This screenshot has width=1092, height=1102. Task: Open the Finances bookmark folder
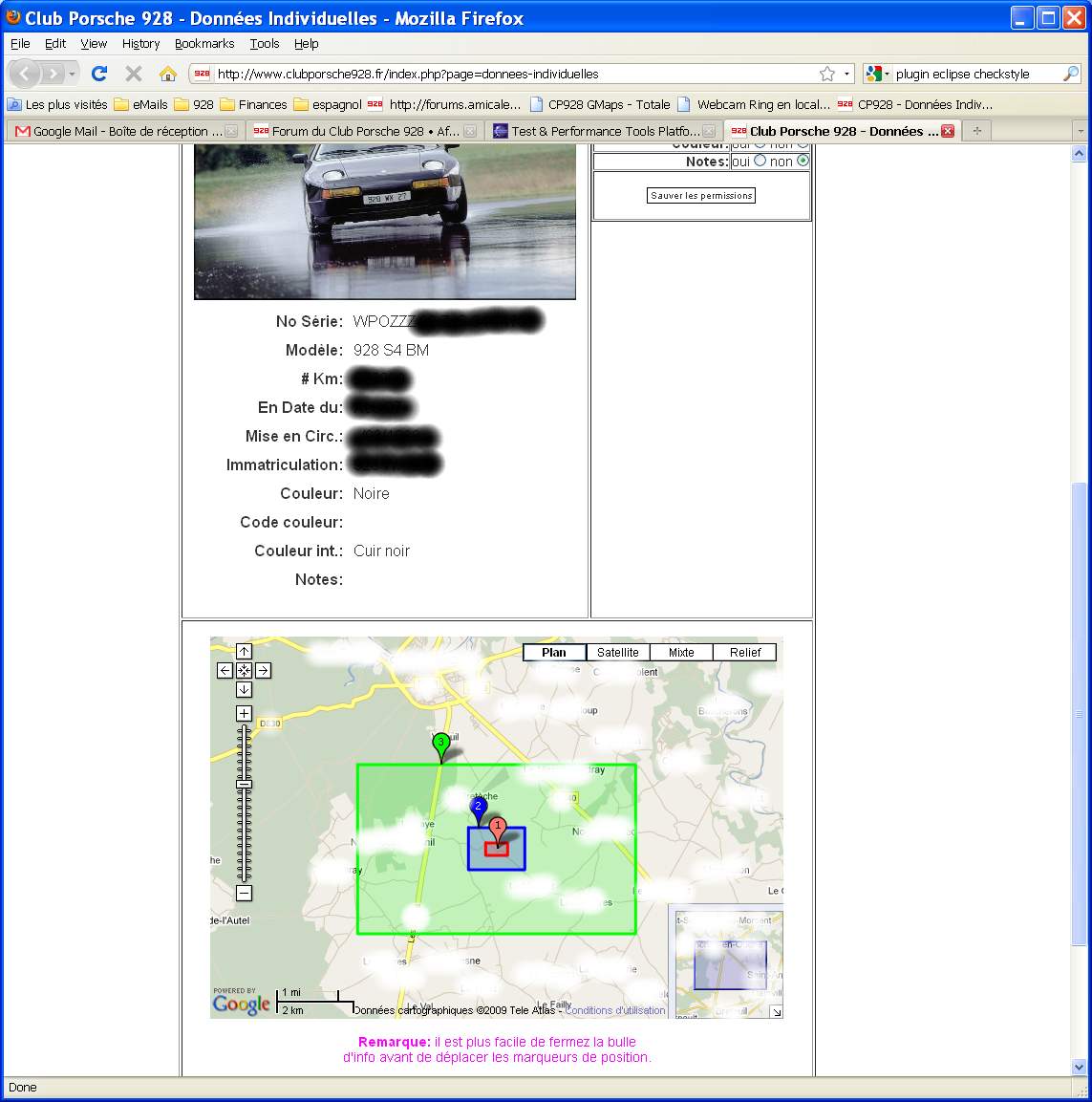tap(254, 105)
